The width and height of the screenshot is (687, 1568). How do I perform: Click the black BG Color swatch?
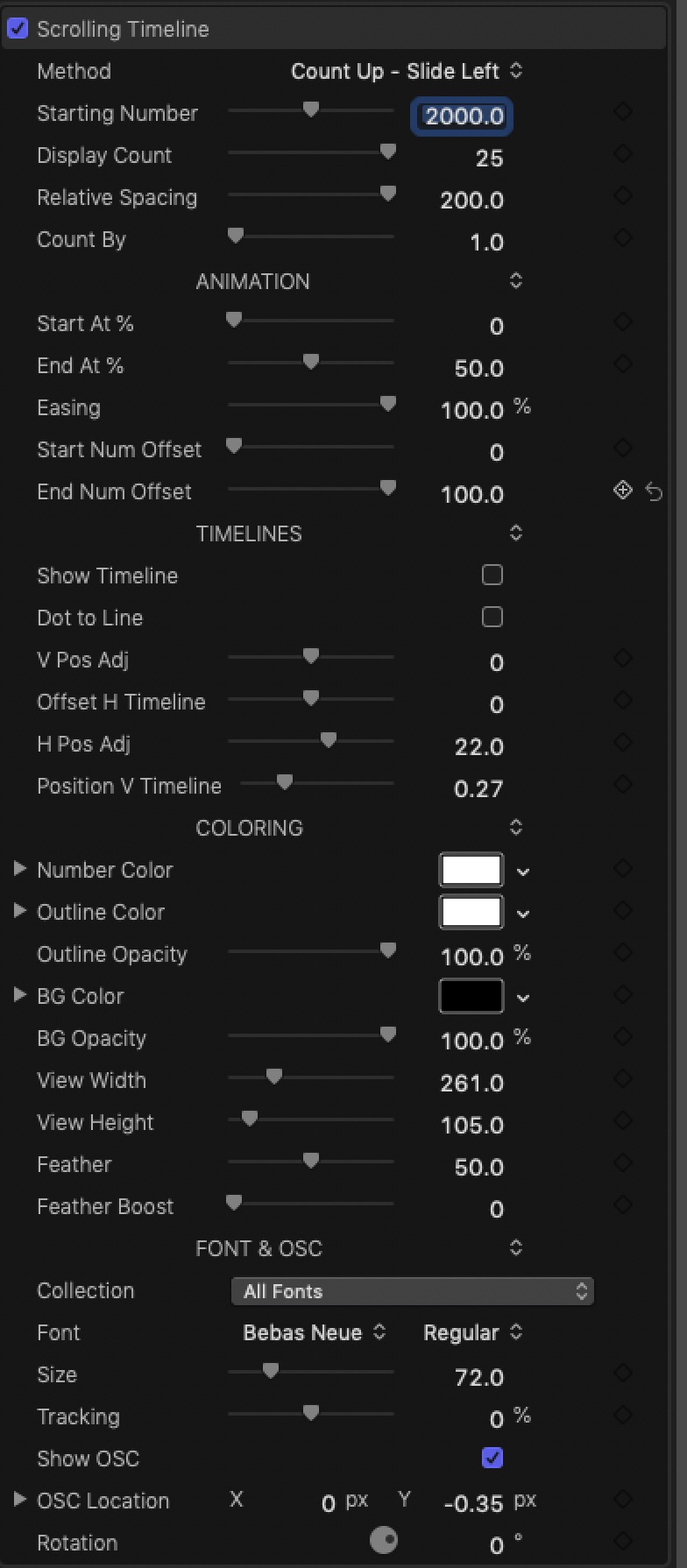[471, 996]
